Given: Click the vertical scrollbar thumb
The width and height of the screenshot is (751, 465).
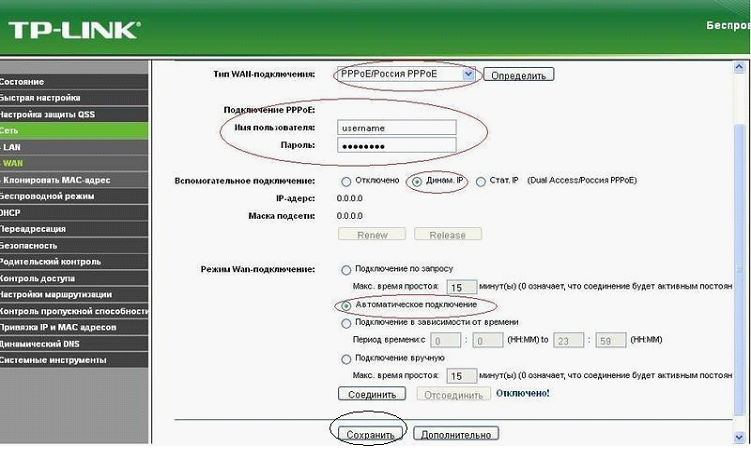Looking at the screenshot, I should 739,269.
